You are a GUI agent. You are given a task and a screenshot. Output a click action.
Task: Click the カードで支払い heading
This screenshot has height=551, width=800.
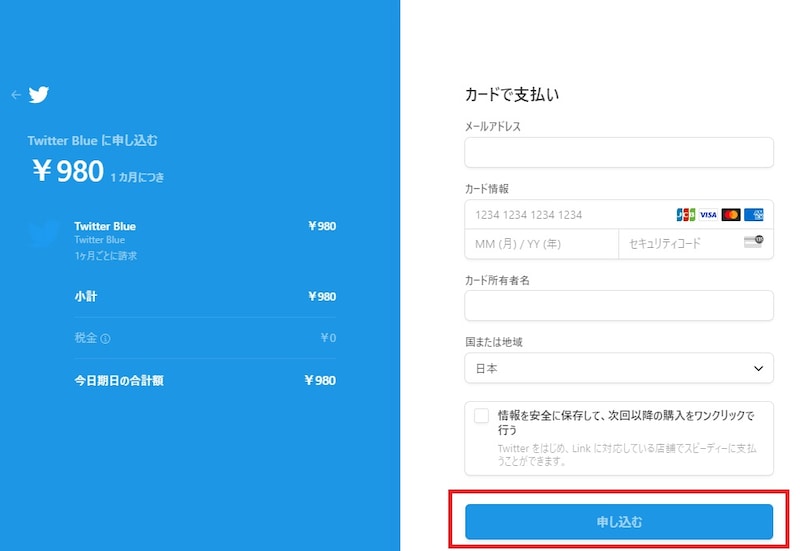click(x=512, y=94)
